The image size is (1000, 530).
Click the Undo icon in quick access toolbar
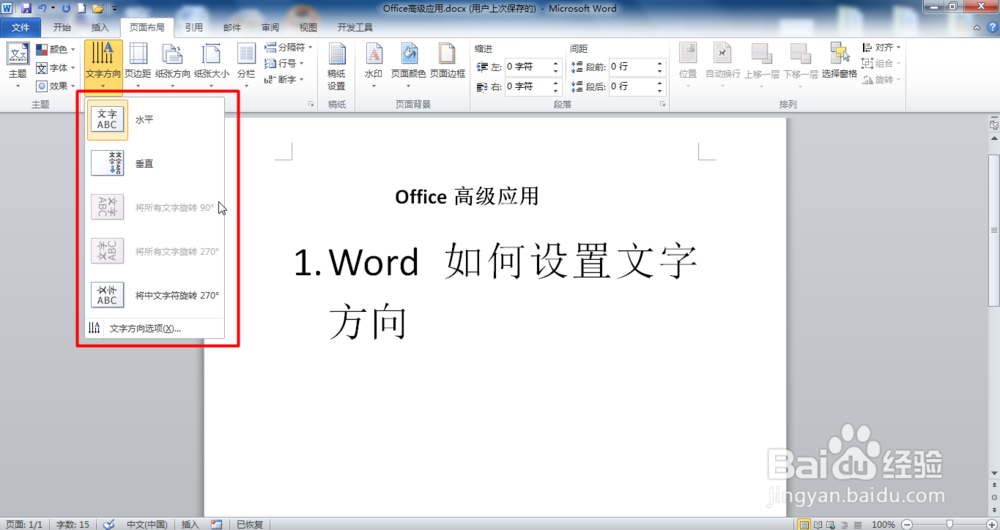pos(42,8)
